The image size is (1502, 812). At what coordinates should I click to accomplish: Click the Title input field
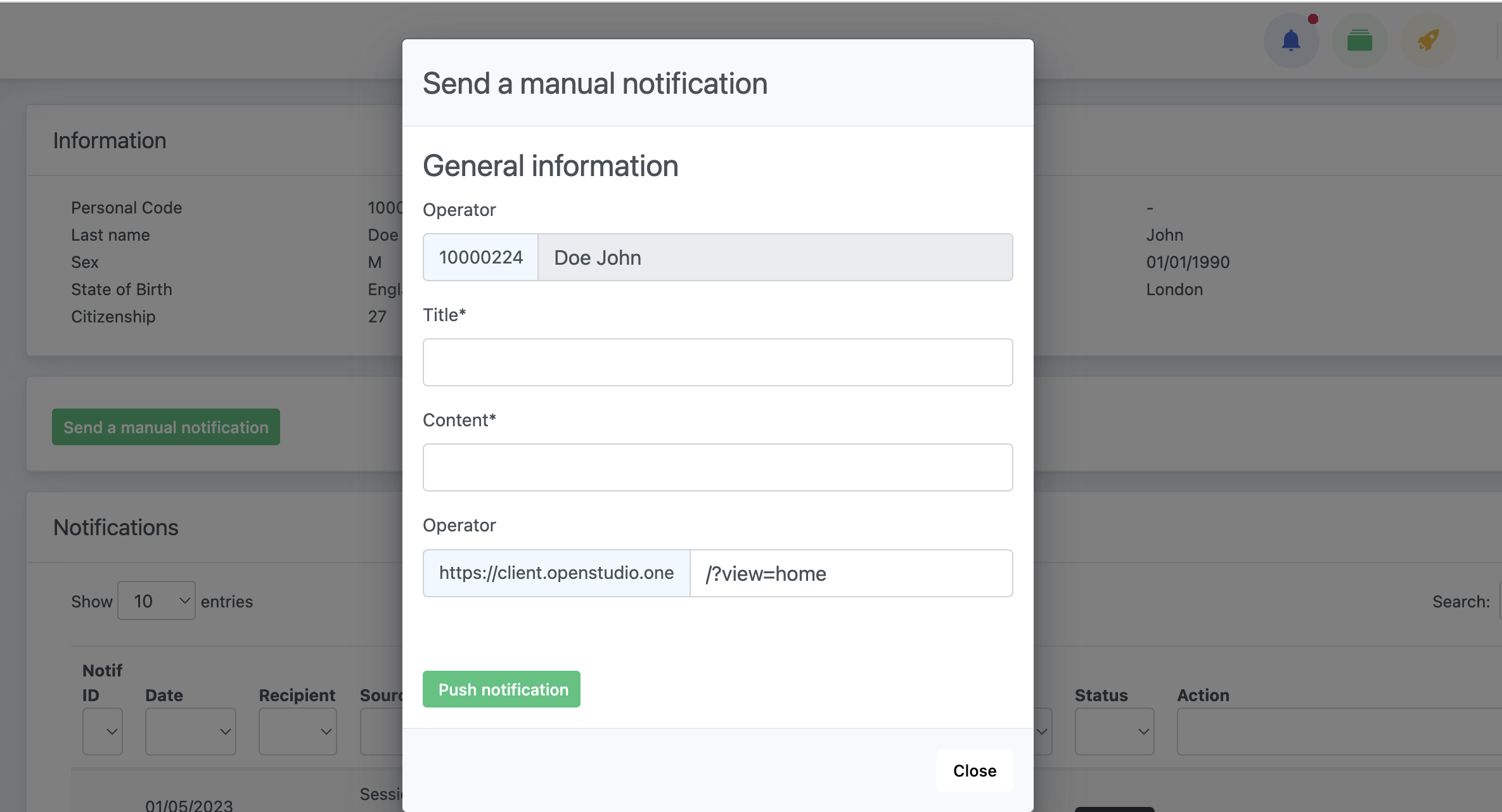click(x=717, y=362)
